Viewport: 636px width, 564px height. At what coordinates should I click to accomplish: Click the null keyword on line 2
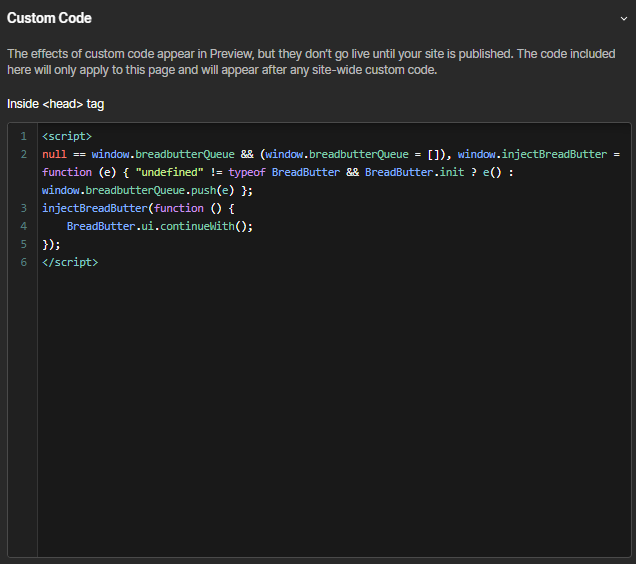pos(54,154)
